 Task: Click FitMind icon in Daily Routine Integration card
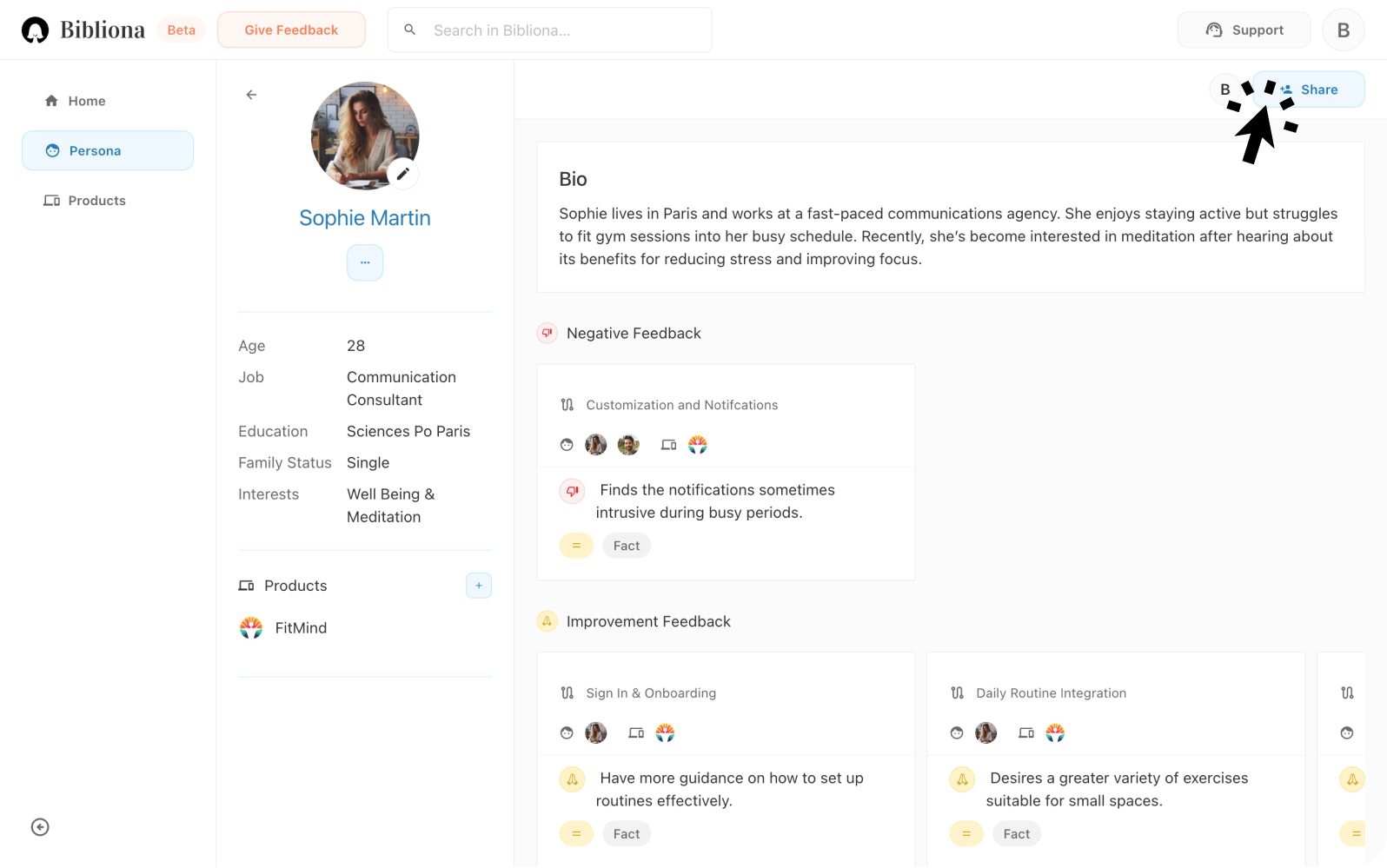(1056, 733)
